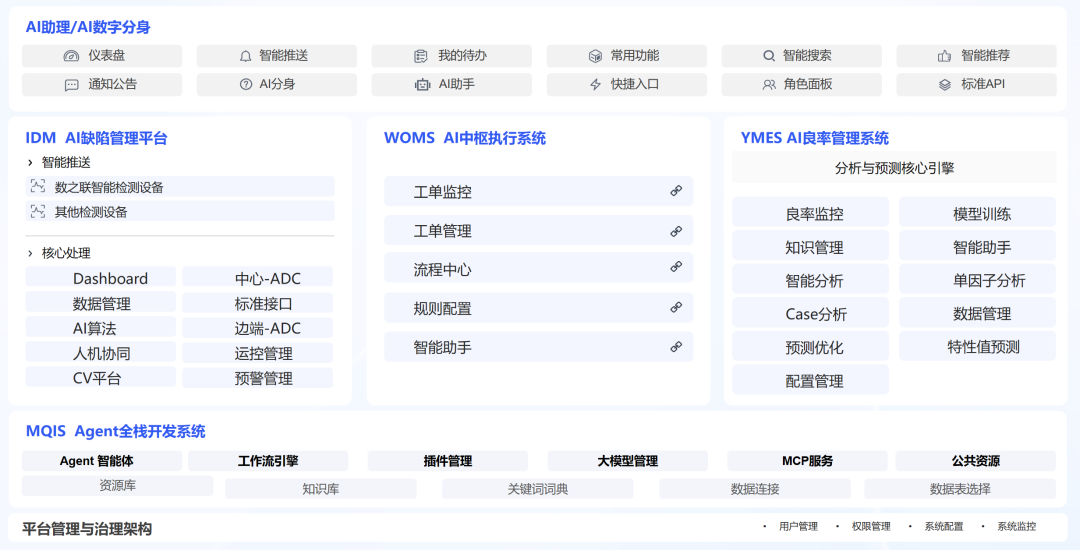
Task: Collapse the 核心处理 section chevron
Action: (x=30, y=253)
